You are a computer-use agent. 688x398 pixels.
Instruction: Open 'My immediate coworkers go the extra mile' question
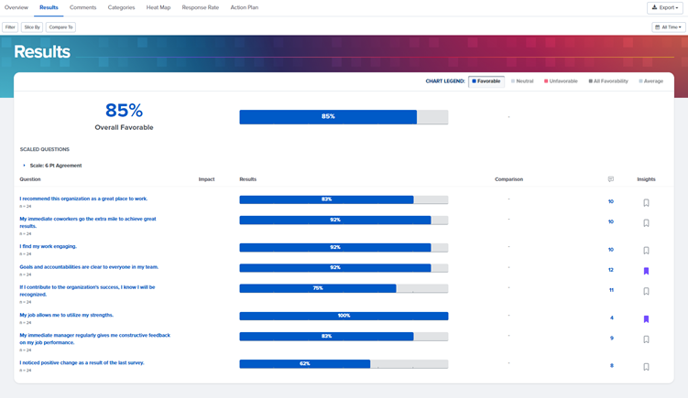pos(88,222)
